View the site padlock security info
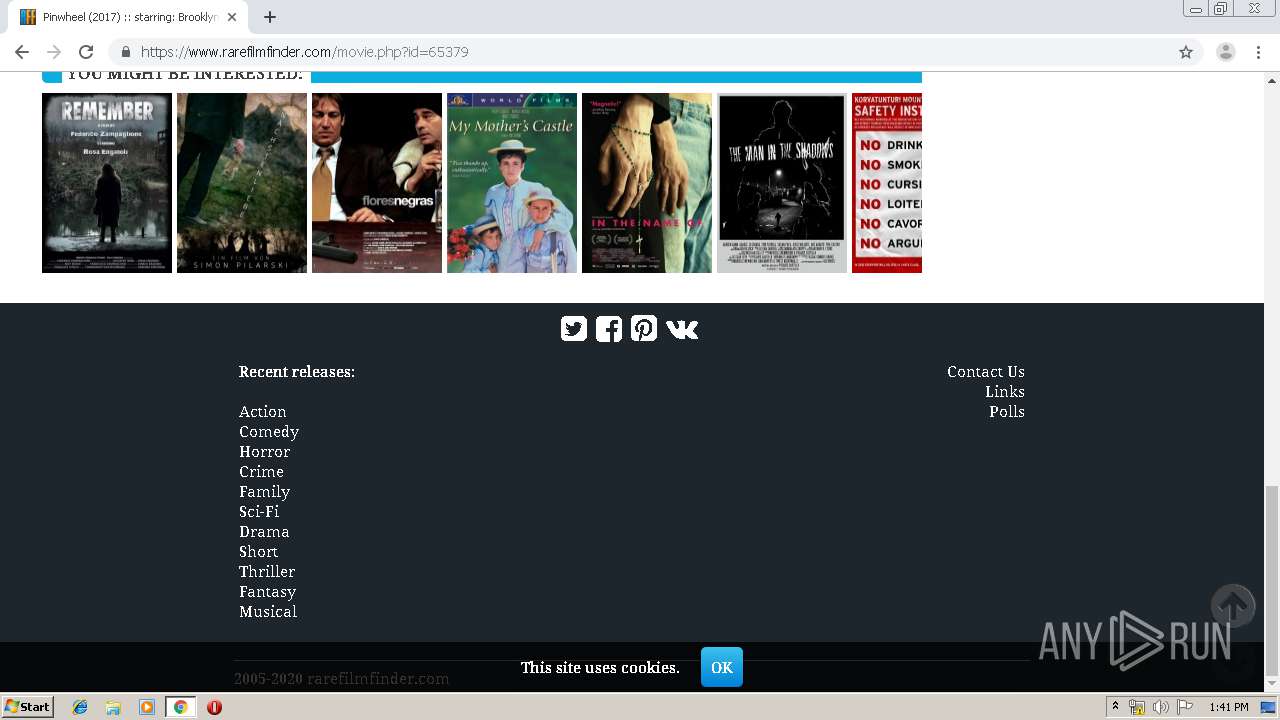 125,52
